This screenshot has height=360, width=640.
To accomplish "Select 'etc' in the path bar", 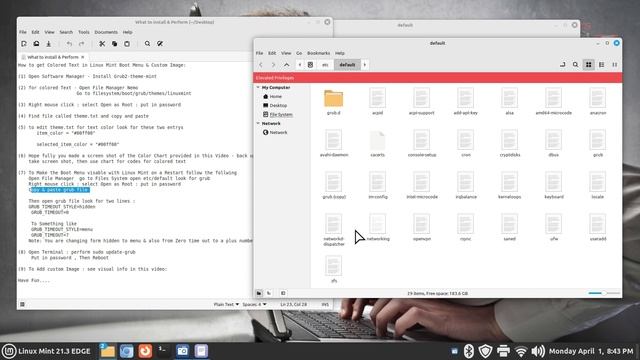I will (325, 65).
